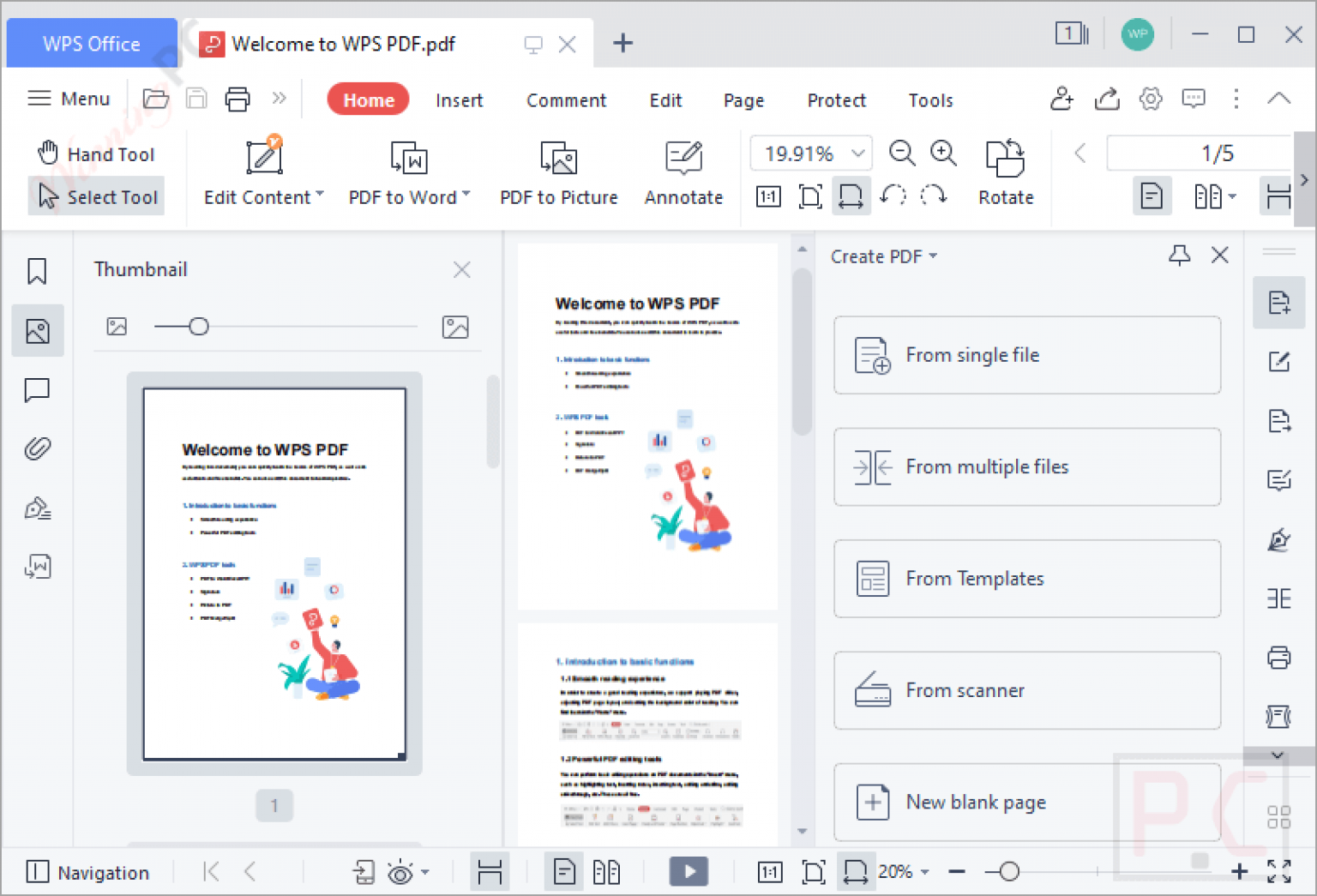The height and width of the screenshot is (896, 1317).
Task: Click New blank page in Create PDF panel
Action: [x=1026, y=802]
